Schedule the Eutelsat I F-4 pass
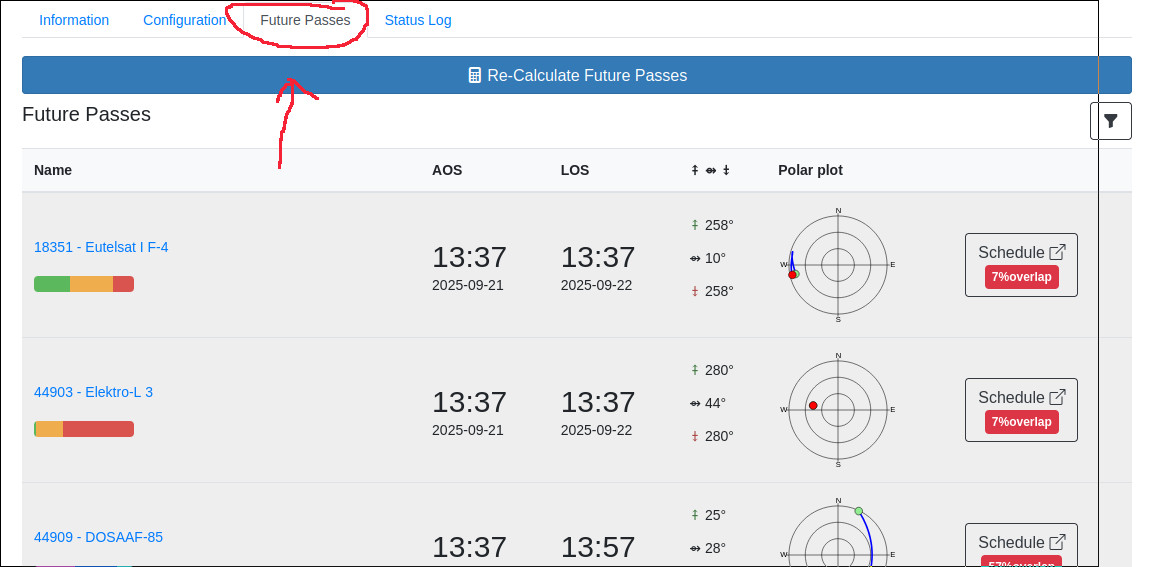 tap(1021, 265)
